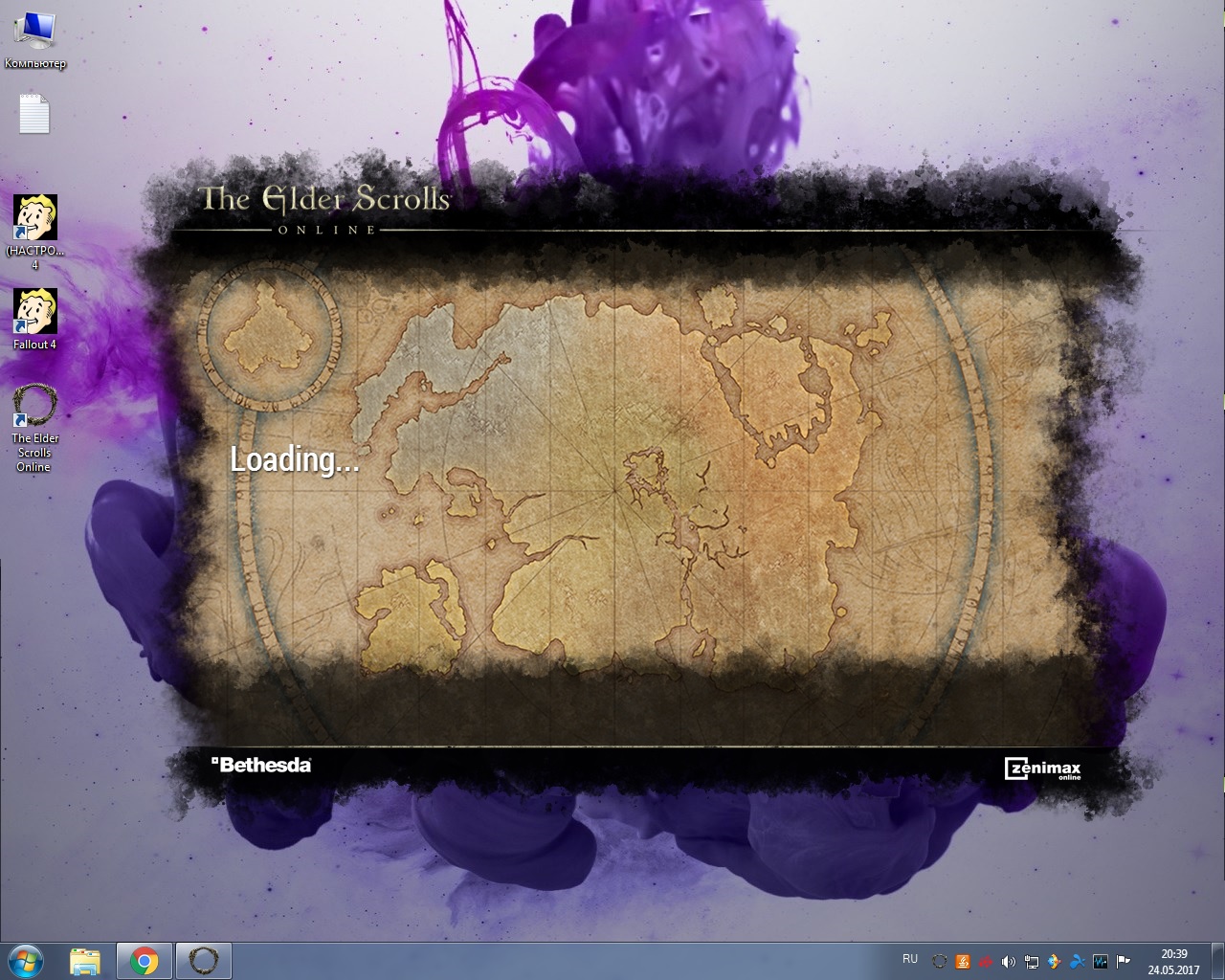
Task: Click the clock showing 20:39
Action: click(1173, 961)
